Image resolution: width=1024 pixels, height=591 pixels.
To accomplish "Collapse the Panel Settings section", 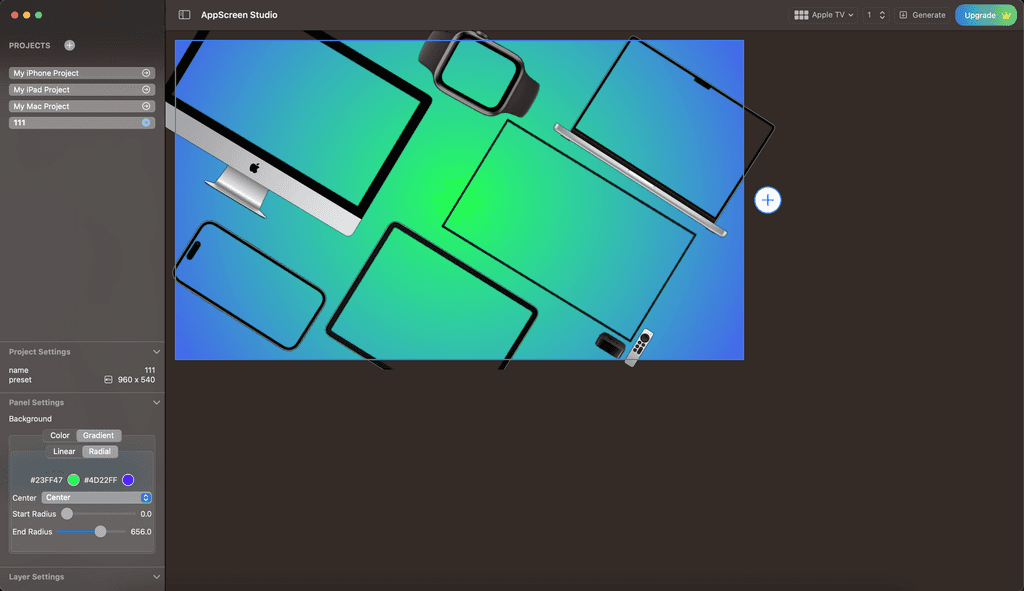I will pyautogui.click(x=156, y=402).
